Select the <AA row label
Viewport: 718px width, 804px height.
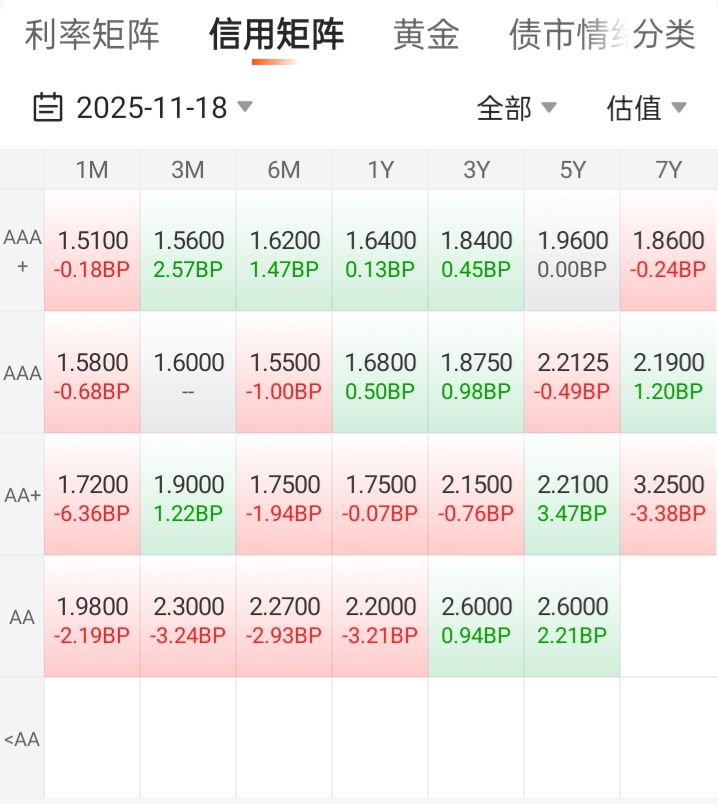(x=22, y=739)
